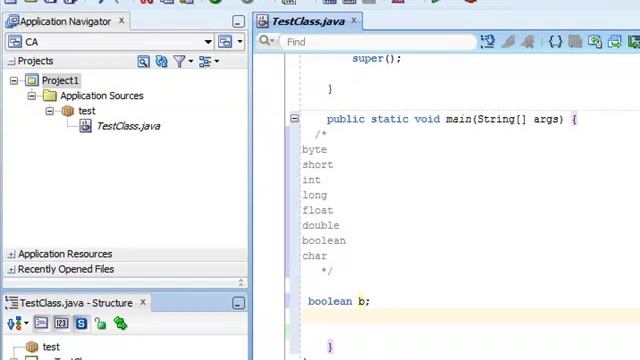
Task: Select the test node in Structure panel
Action: [51, 347]
